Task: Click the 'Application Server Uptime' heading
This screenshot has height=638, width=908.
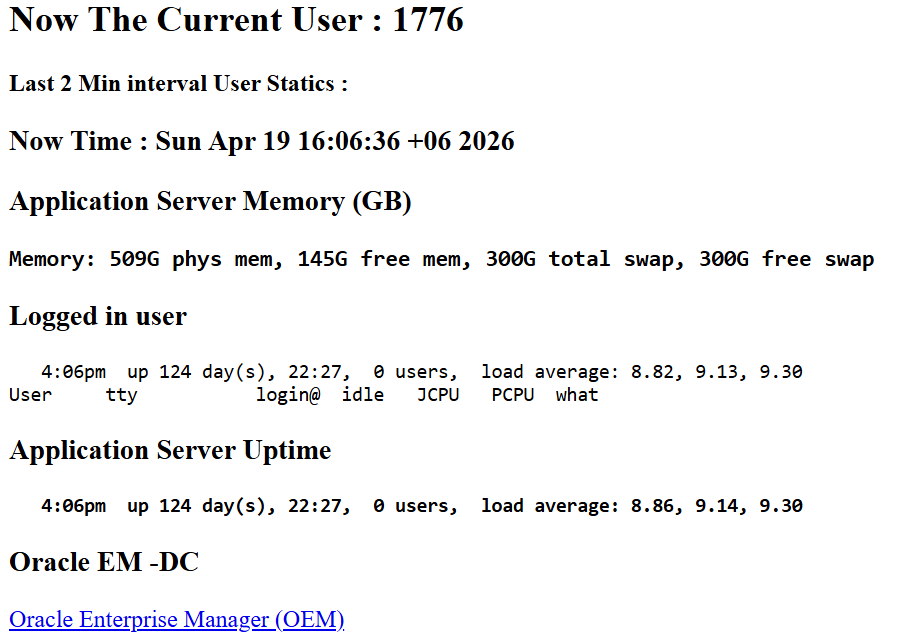Action: (x=170, y=450)
